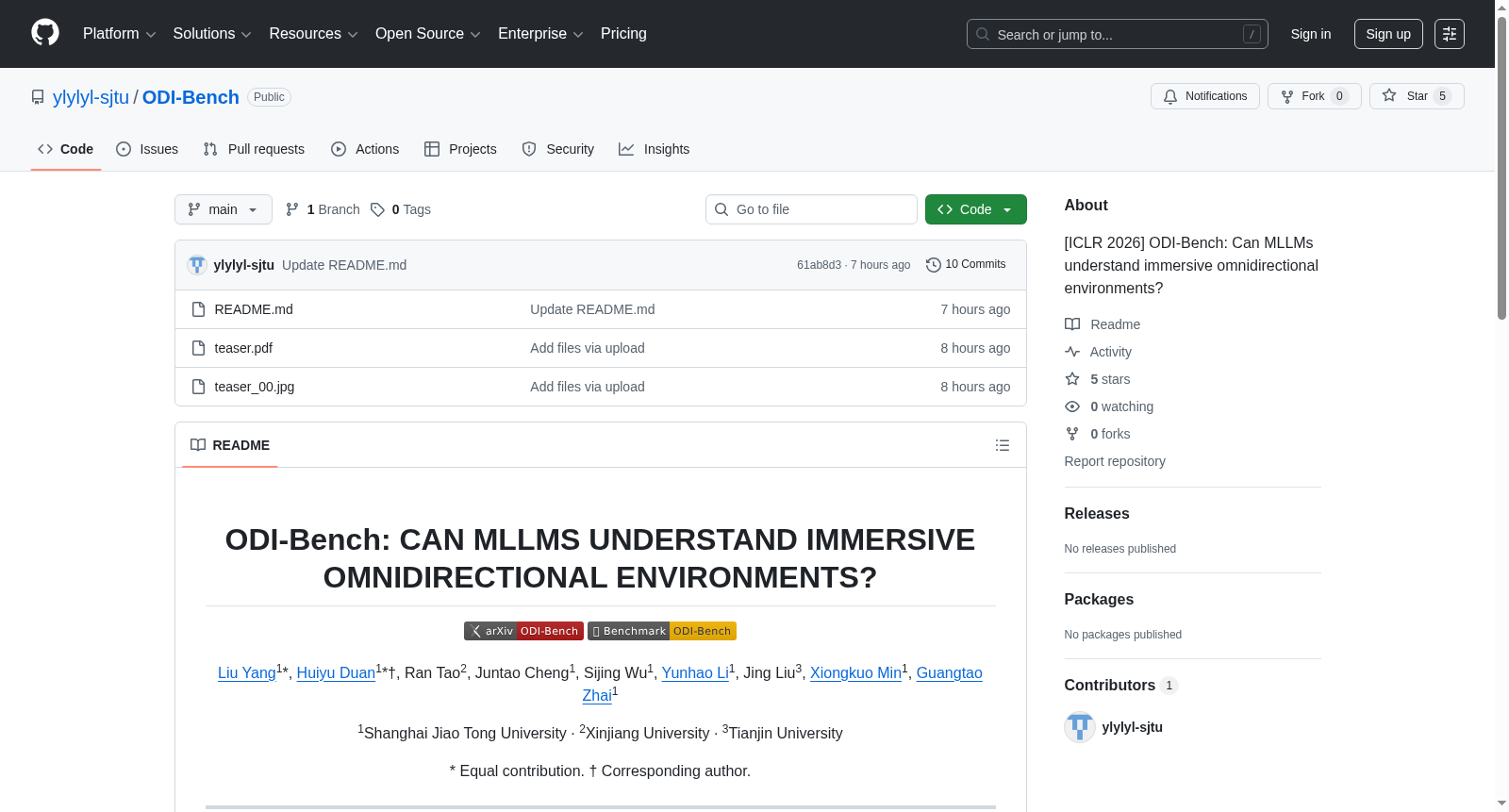Open the ODI-Bench repository link
Viewport: 1509px width, 812px height.
(191, 97)
